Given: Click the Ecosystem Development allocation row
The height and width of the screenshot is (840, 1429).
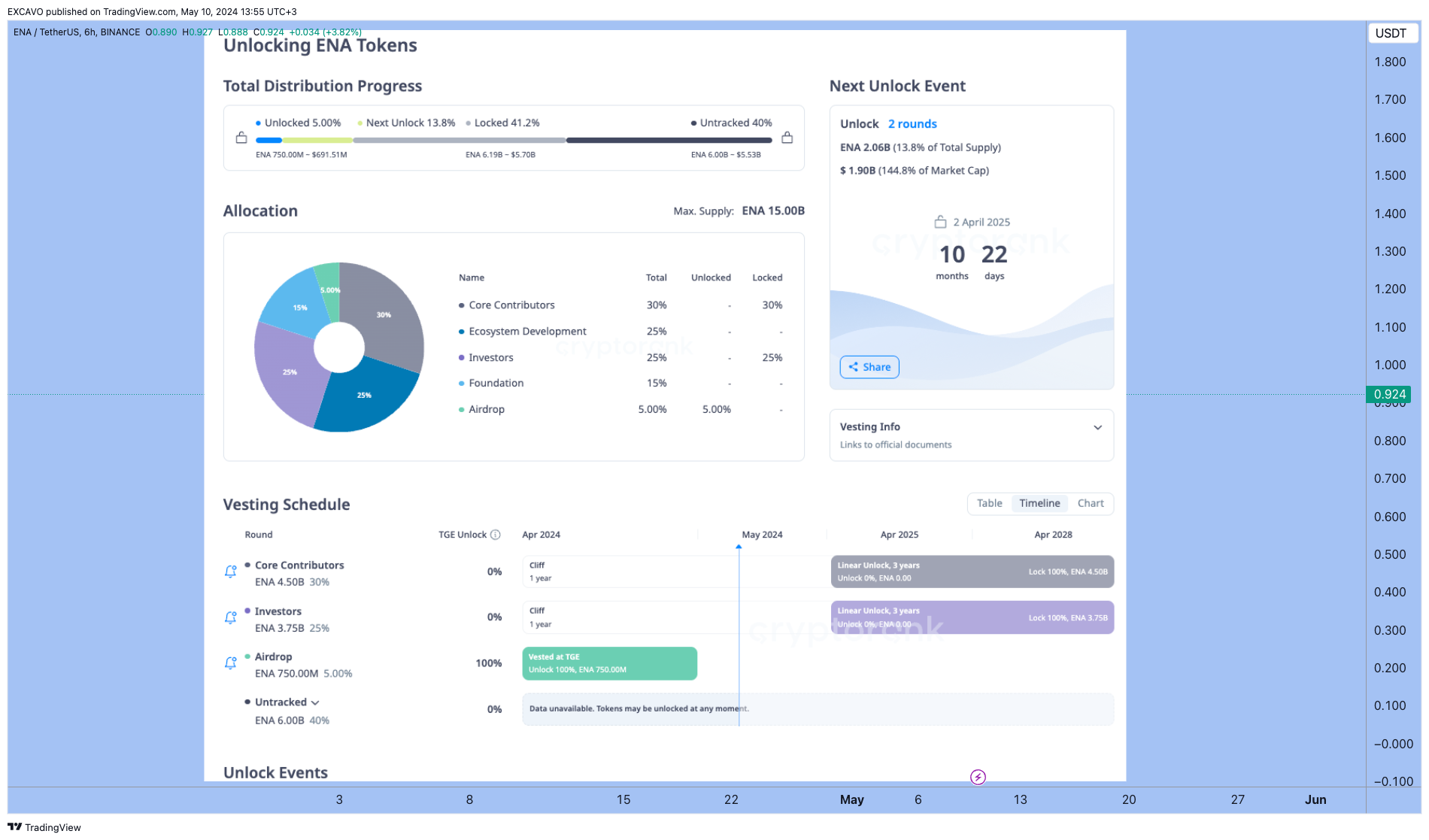Looking at the screenshot, I should 620,332.
